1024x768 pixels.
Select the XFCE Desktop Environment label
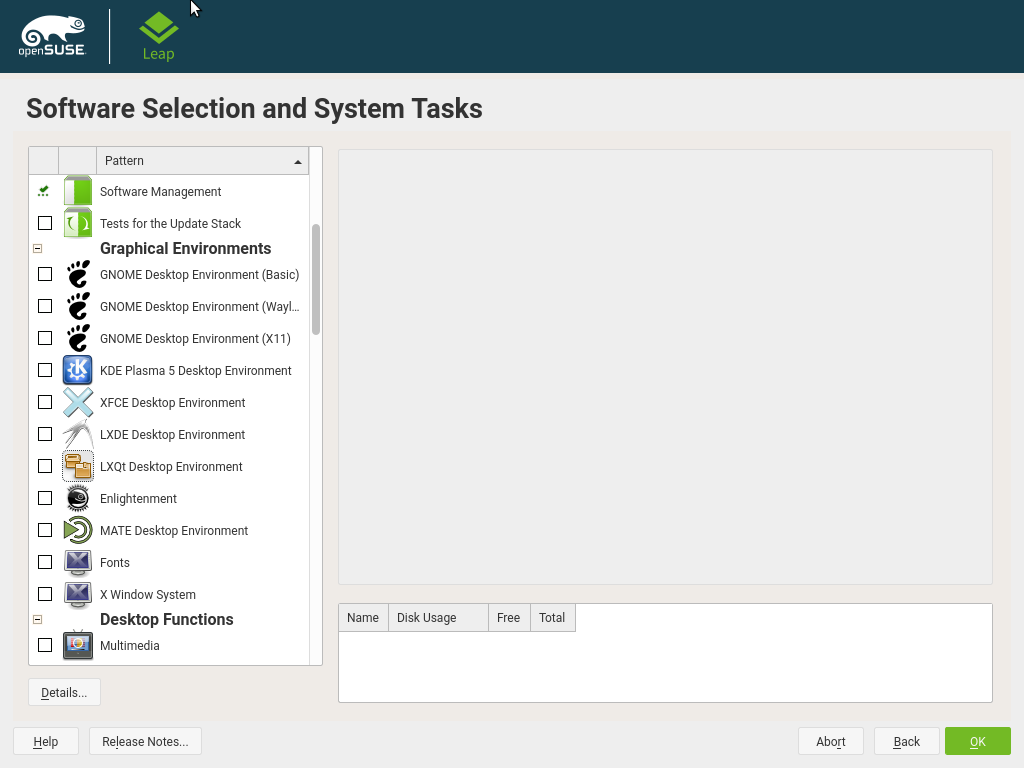(172, 402)
